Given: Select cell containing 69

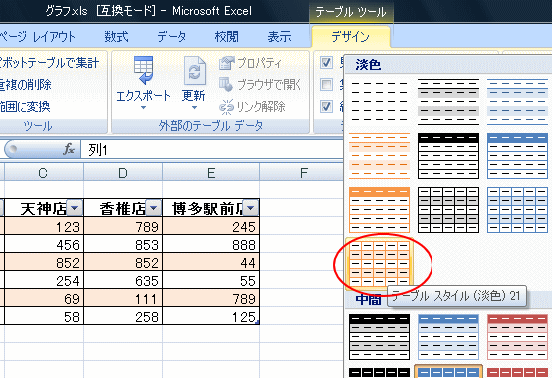Looking at the screenshot, I should pos(44,298).
